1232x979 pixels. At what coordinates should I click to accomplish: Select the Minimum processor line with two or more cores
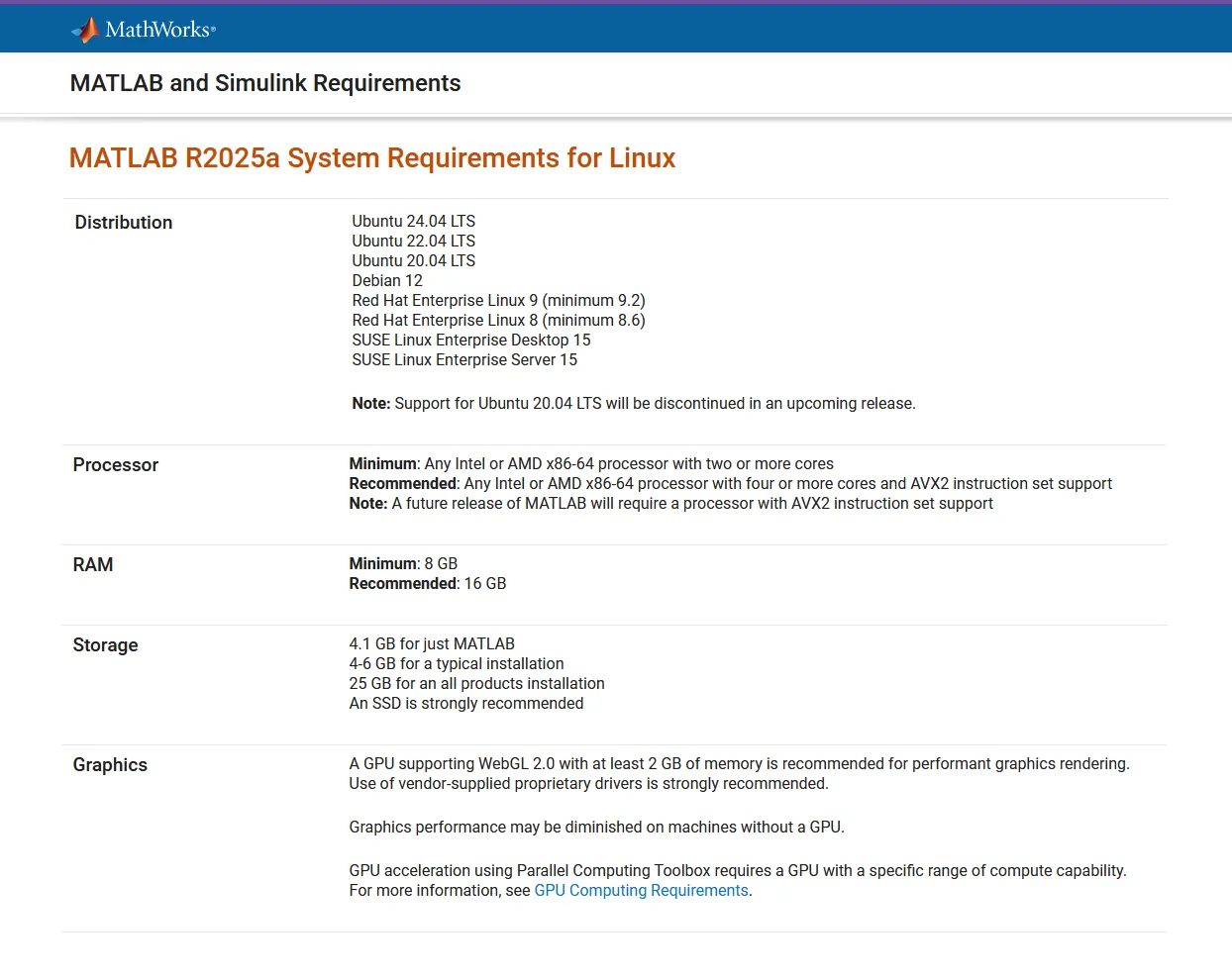pyautogui.click(x=591, y=464)
